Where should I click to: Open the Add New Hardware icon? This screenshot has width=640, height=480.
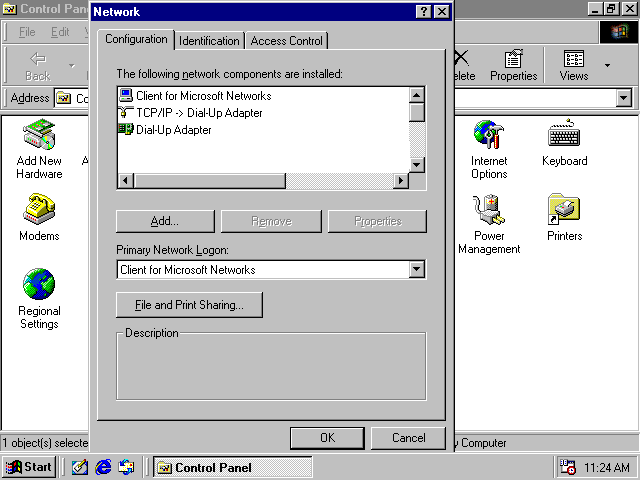pyautogui.click(x=39, y=149)
